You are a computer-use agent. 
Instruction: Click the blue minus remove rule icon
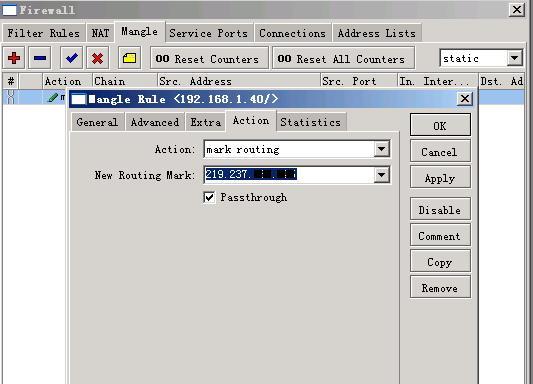[40, 58]
